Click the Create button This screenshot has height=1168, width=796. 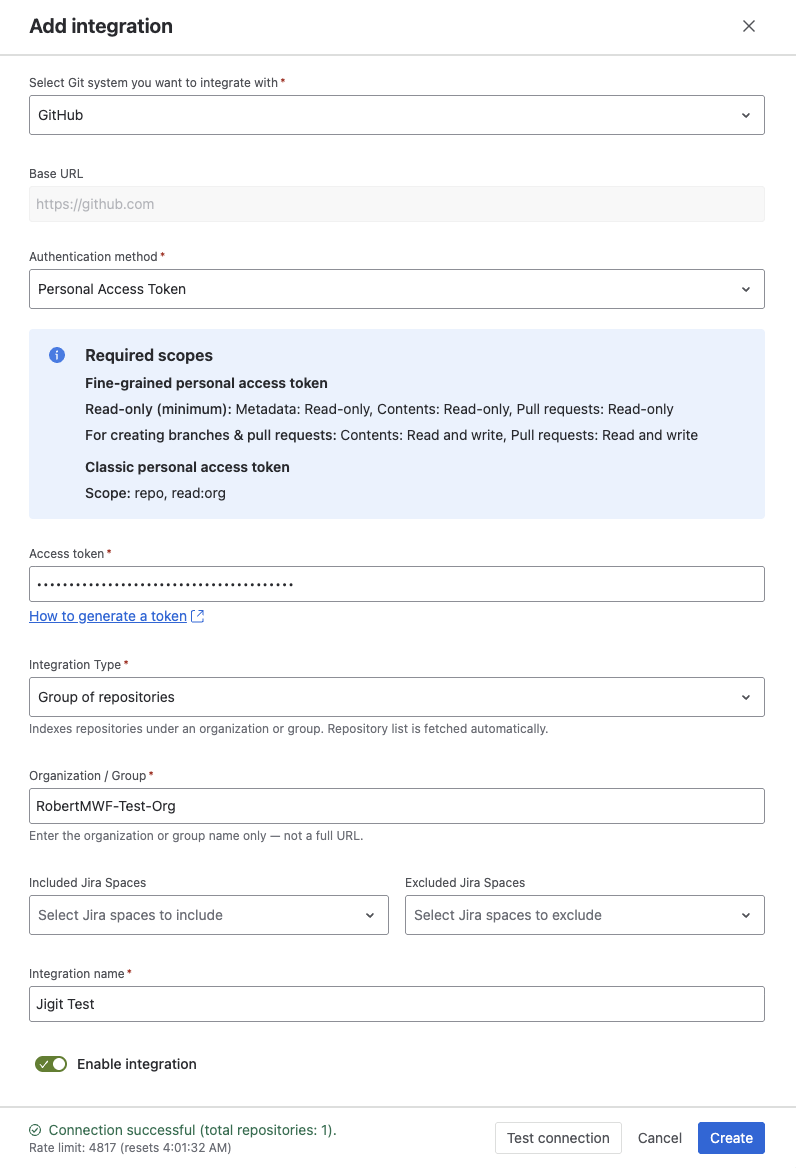click(x=731, y=1137)
